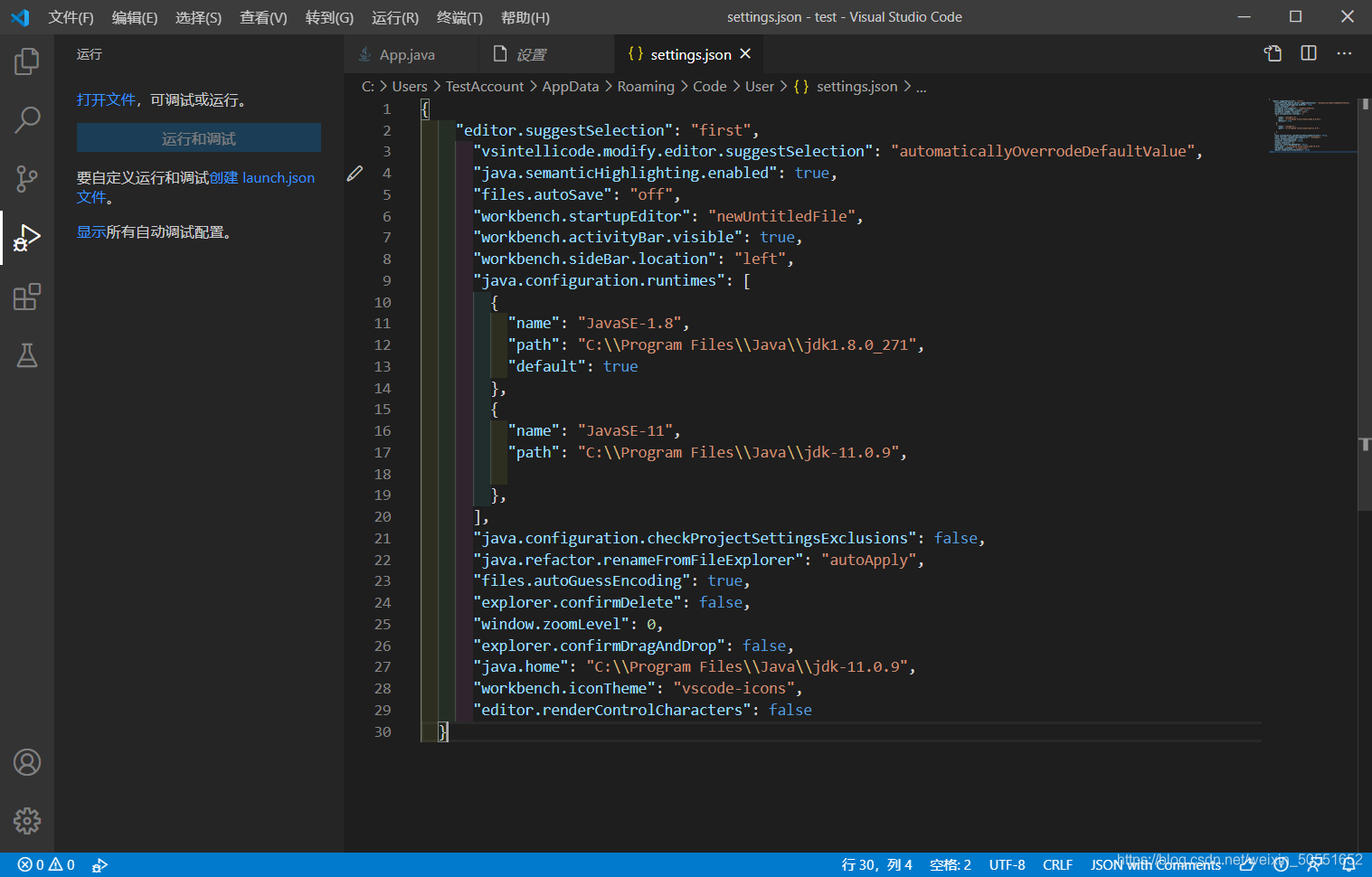
Task: Open the Manage gear menu
Action: (x=27, y=821)
